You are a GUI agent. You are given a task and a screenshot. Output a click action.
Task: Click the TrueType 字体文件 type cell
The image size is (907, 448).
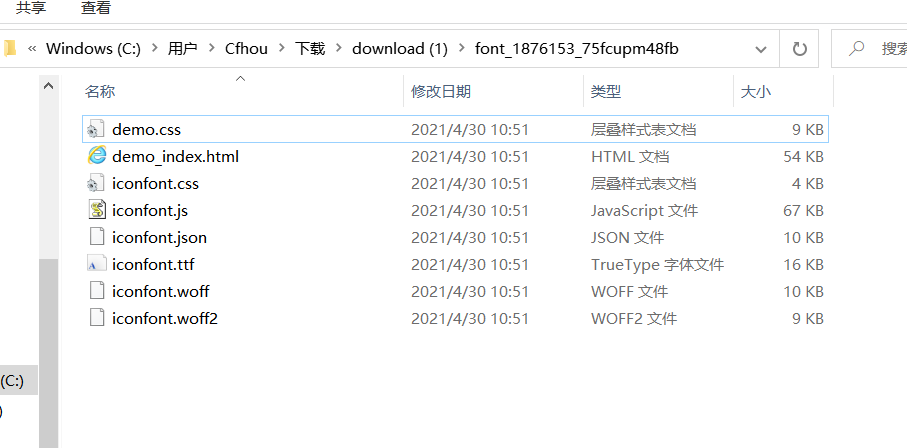point(657,264)
